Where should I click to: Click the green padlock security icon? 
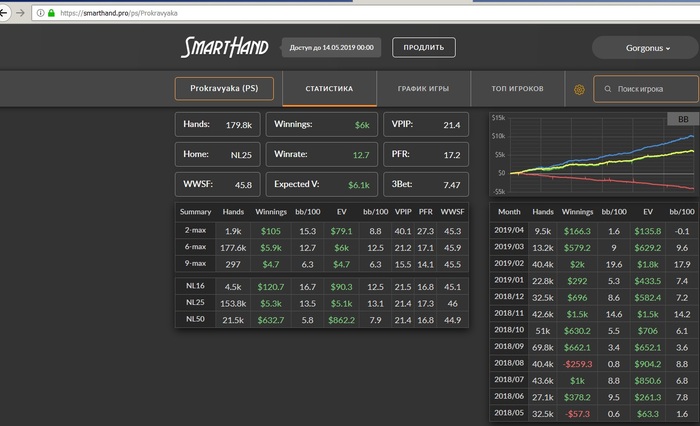51,13
